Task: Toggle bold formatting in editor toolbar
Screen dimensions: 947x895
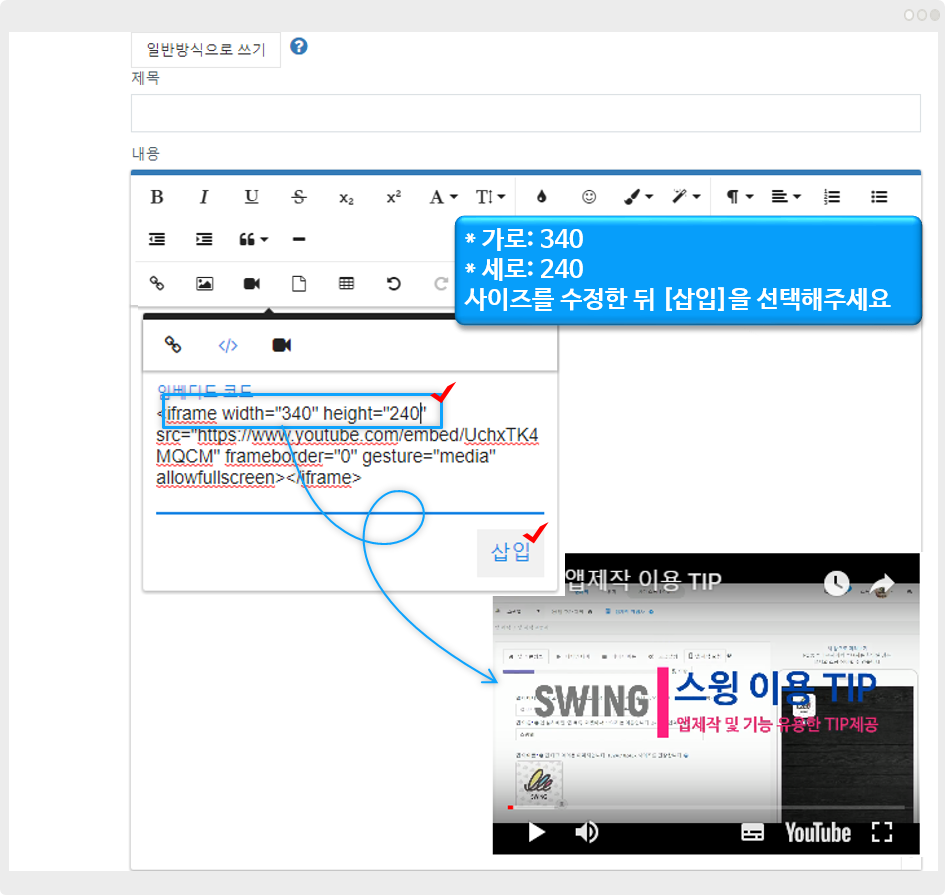Action: [157, 197]
